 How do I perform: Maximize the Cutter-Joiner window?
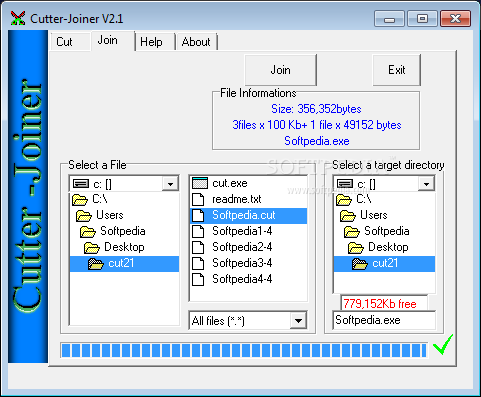click(x=422, y=19)
